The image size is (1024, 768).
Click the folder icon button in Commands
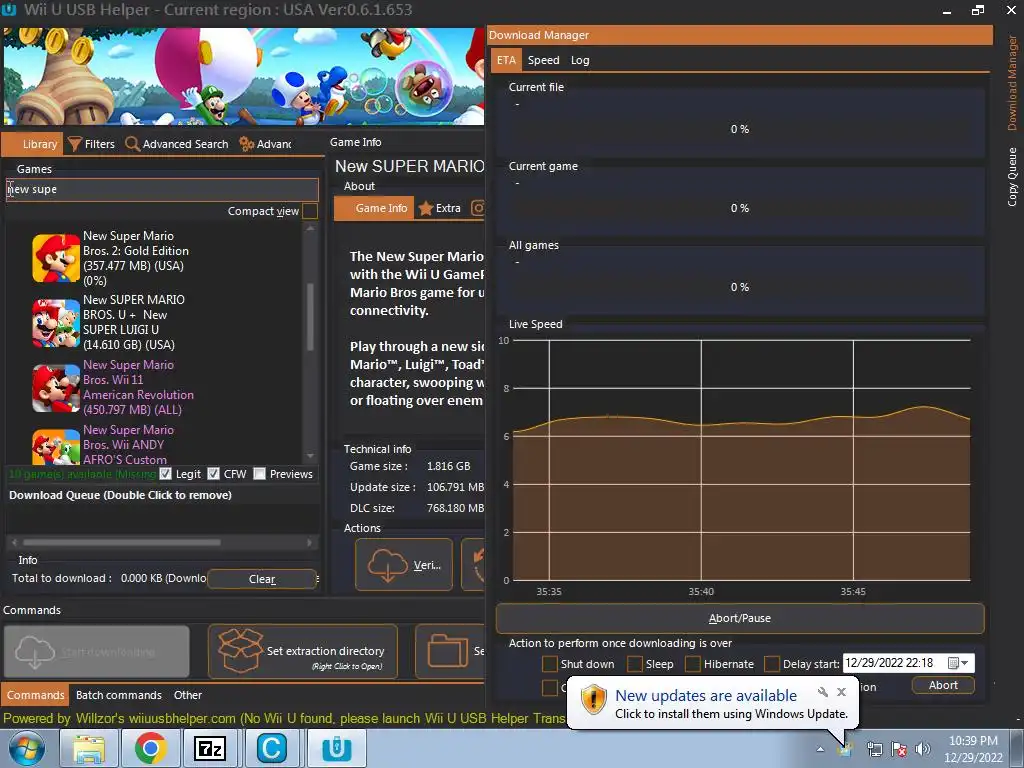tap(447, 650)
